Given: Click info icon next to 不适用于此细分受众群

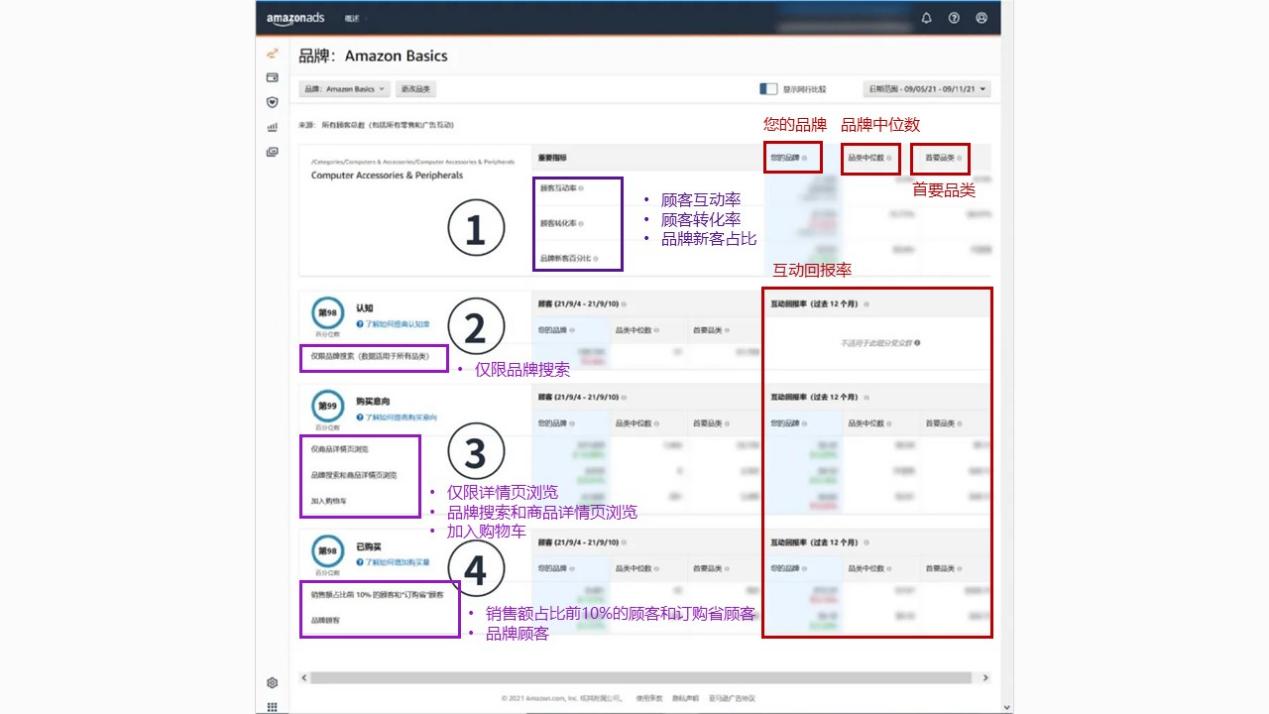Looking at the screenshot, I should (x=917, y=343).
